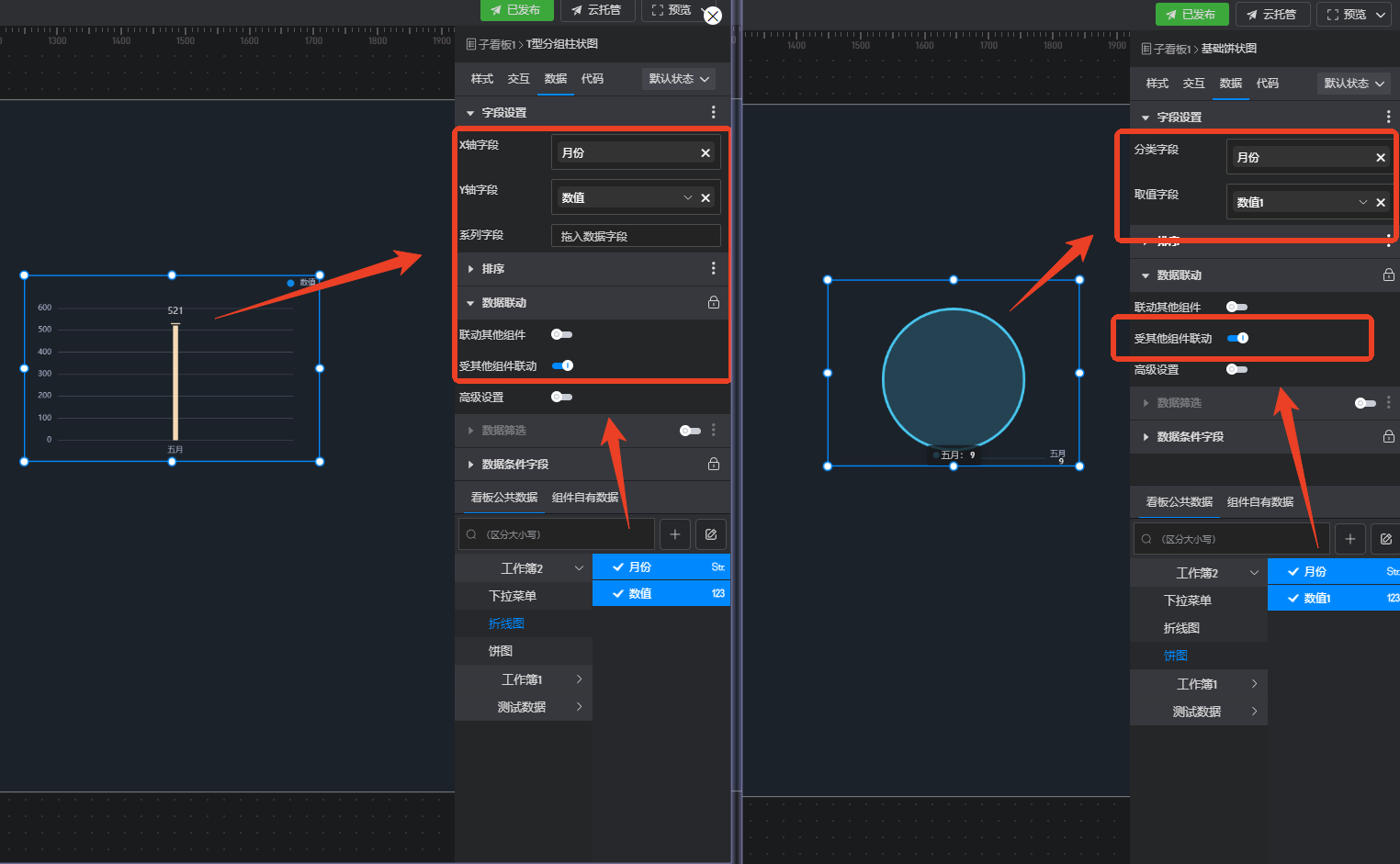Click 数据联动 lock icon in T型分组柱状图 panel
This screenshot has height=864, width=1400.
[x=713, y=303]
